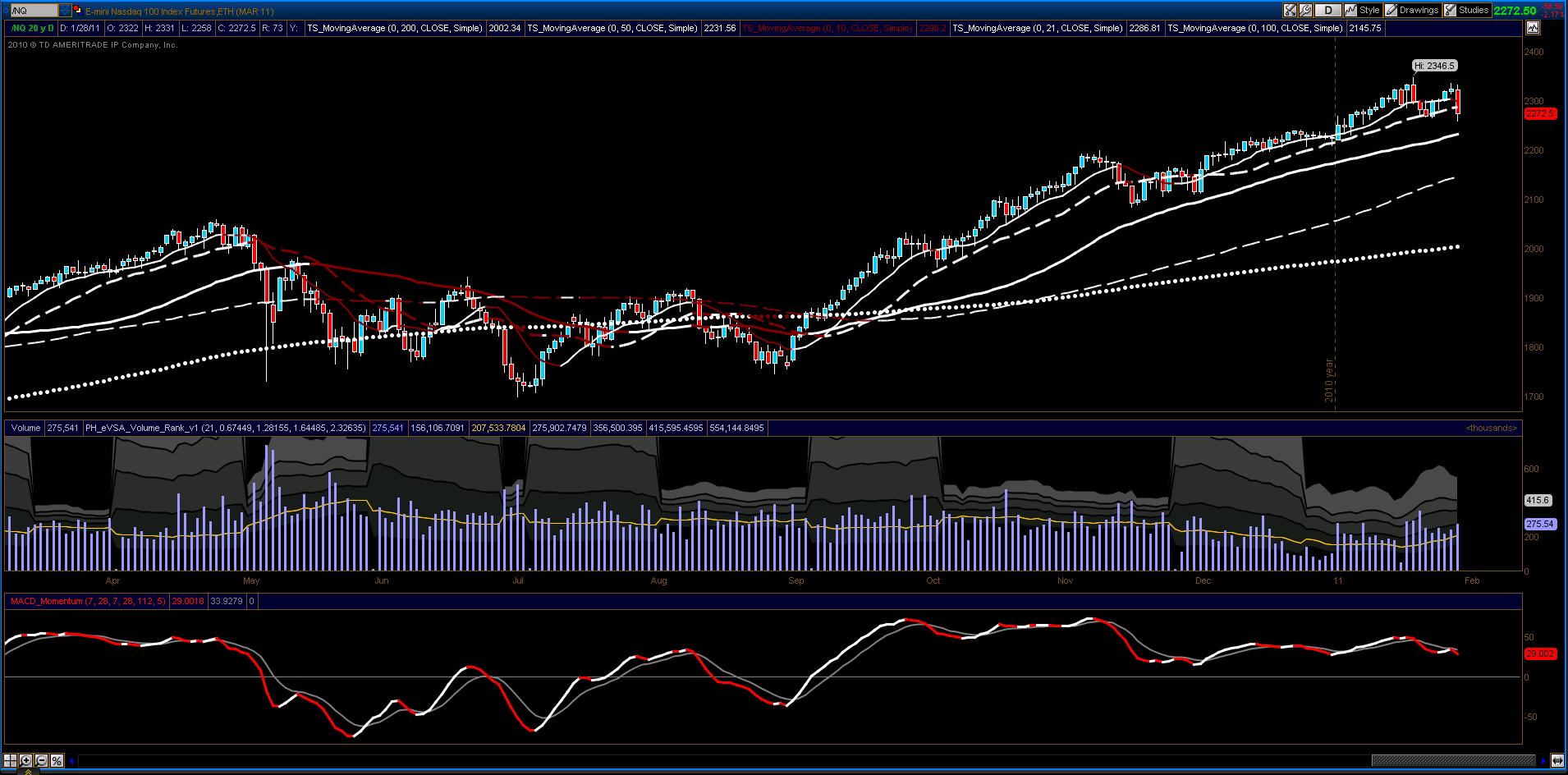Click the 2002.34 moving average value
1568x775 pixels.
(504, 28)
